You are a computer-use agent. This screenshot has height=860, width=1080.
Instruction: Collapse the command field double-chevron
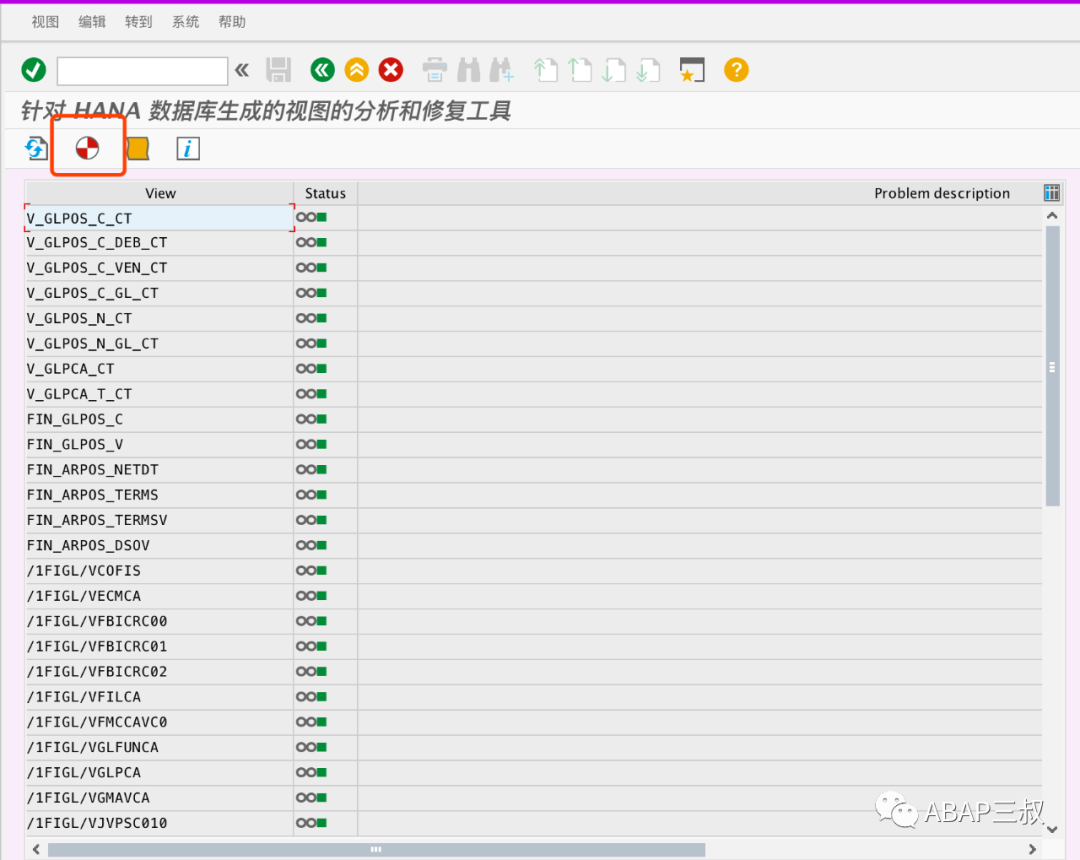[242, 70]
